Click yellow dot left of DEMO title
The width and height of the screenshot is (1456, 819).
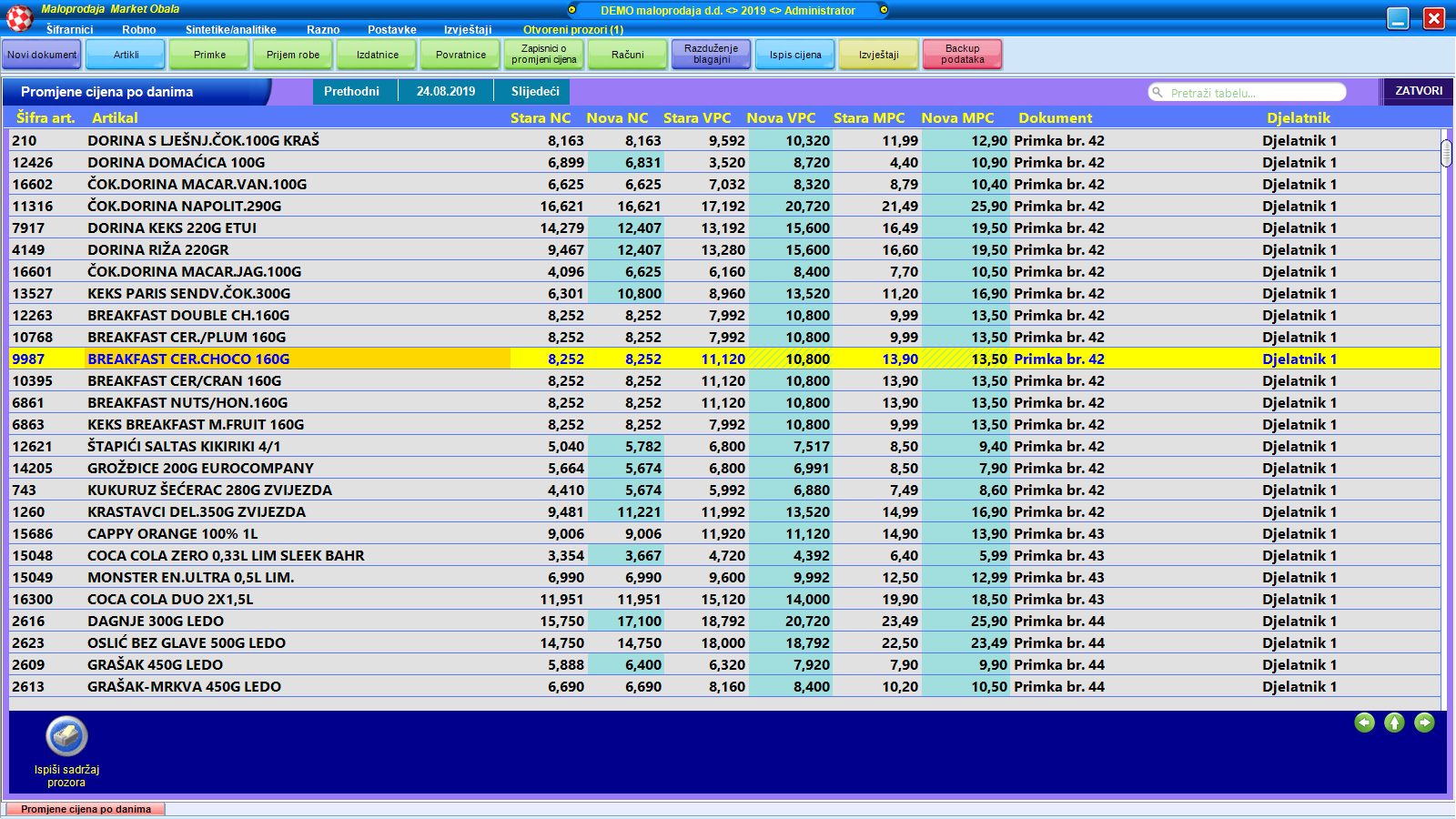[x=572, y=10]
